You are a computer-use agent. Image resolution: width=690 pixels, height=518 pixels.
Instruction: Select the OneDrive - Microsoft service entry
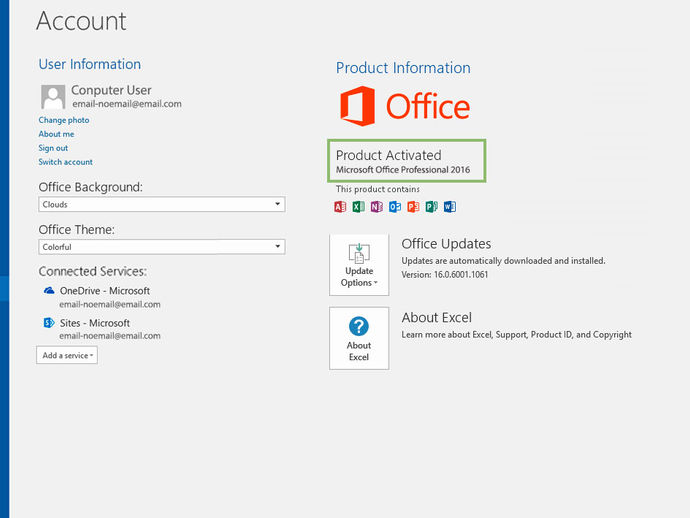tap(105, 291)
